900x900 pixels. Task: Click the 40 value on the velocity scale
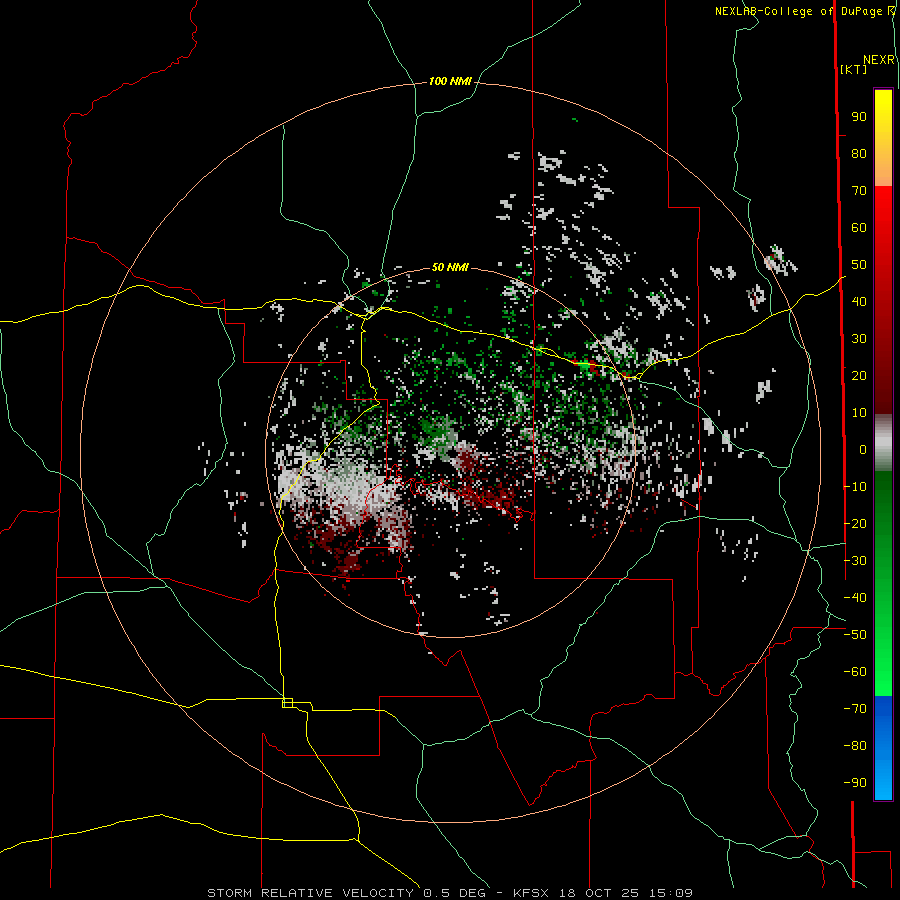click(859, 301)
